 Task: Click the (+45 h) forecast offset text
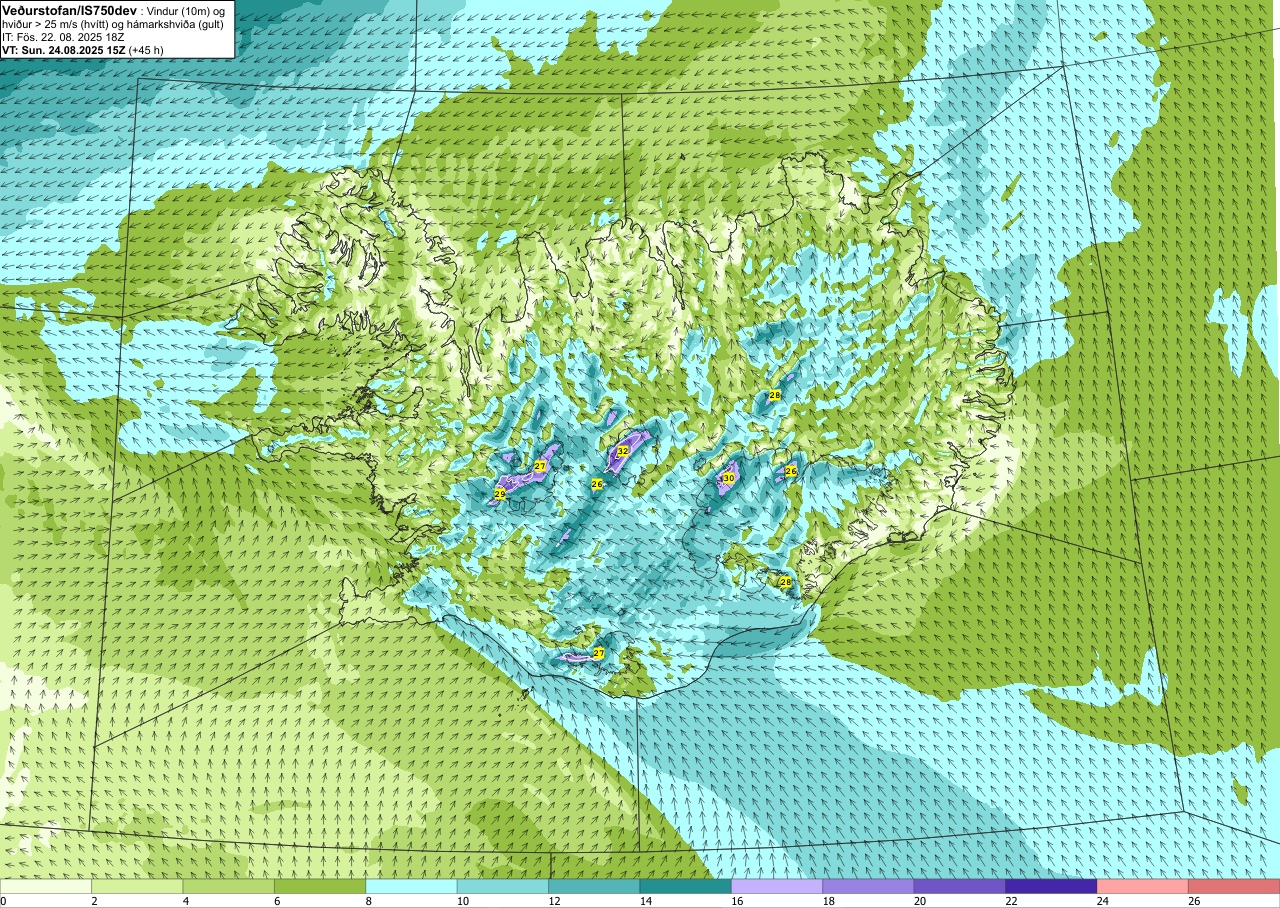tap(147, 50)
